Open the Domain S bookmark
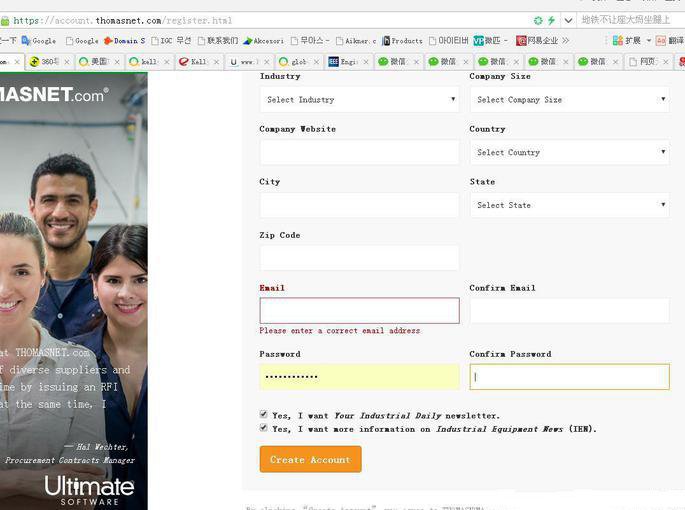The image size is (685, 510). [x=124, y=41]
